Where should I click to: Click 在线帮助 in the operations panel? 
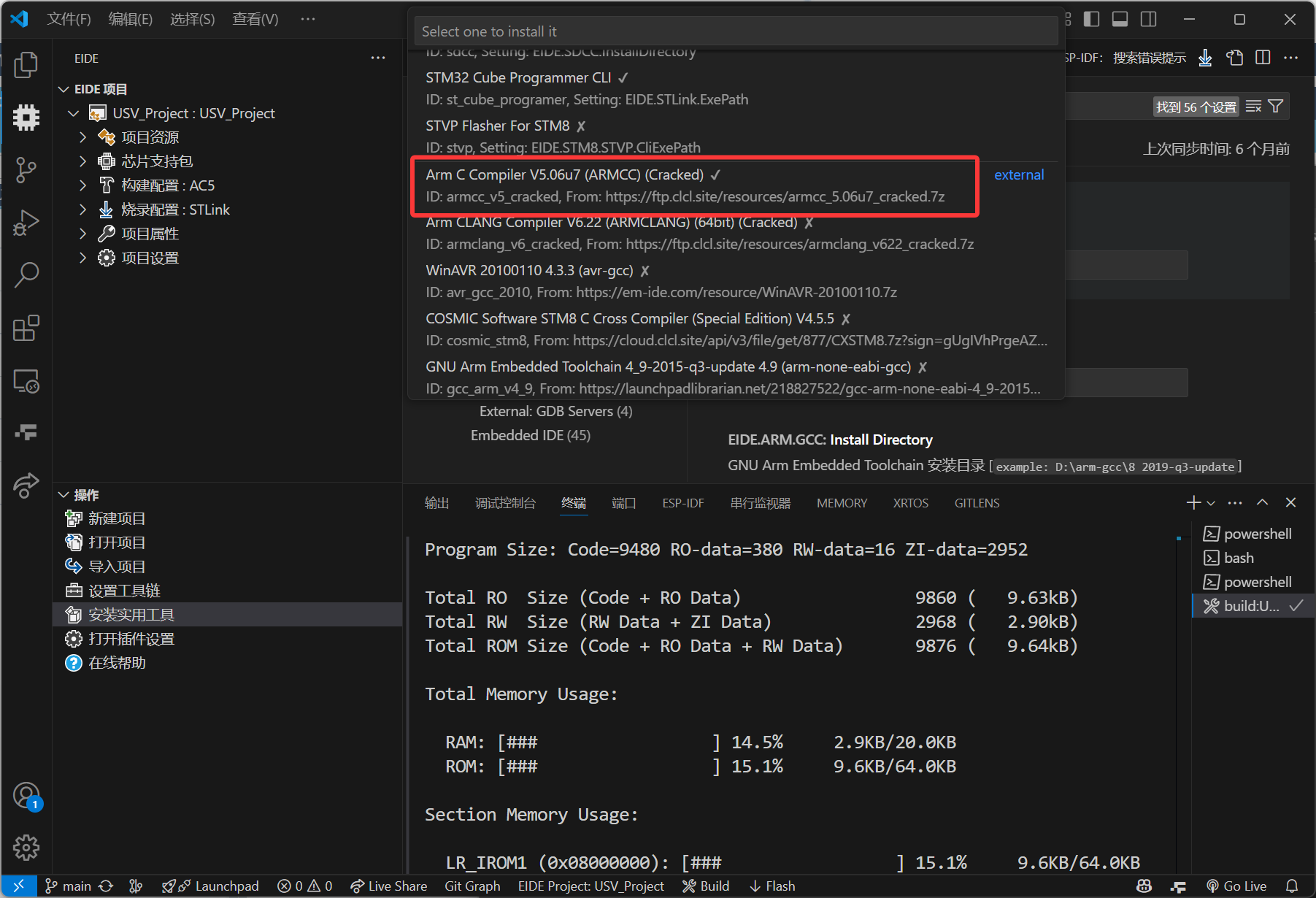pyautogui.click(x=115, y=662)
